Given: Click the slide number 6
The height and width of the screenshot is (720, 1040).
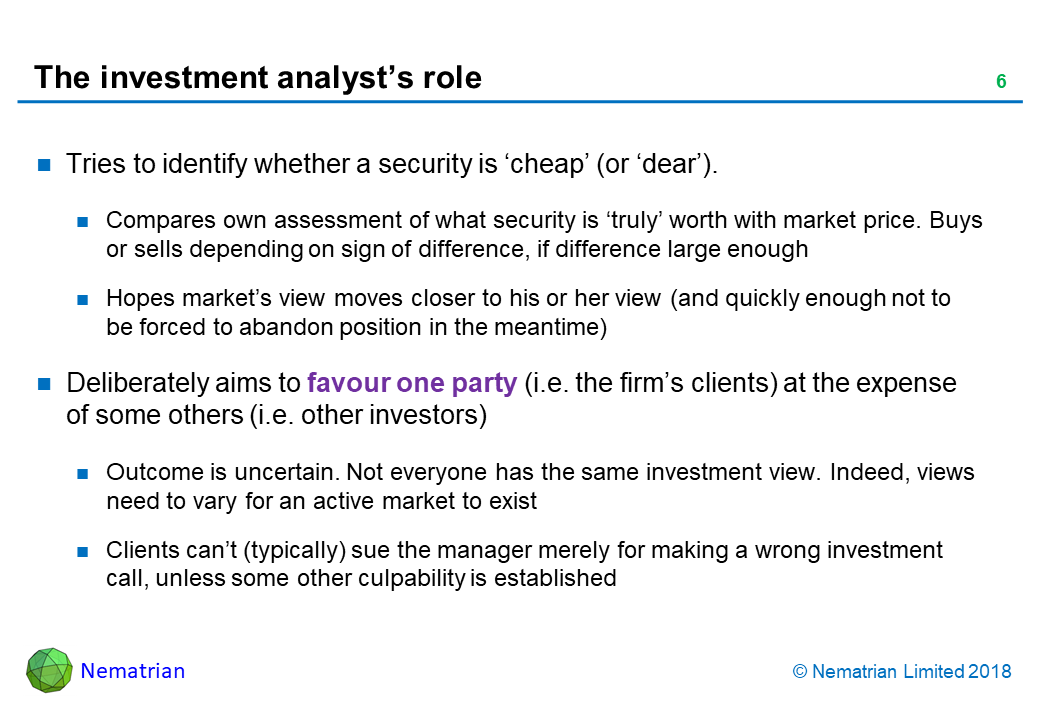Looking at the screenshot, I should point(1000,82).
